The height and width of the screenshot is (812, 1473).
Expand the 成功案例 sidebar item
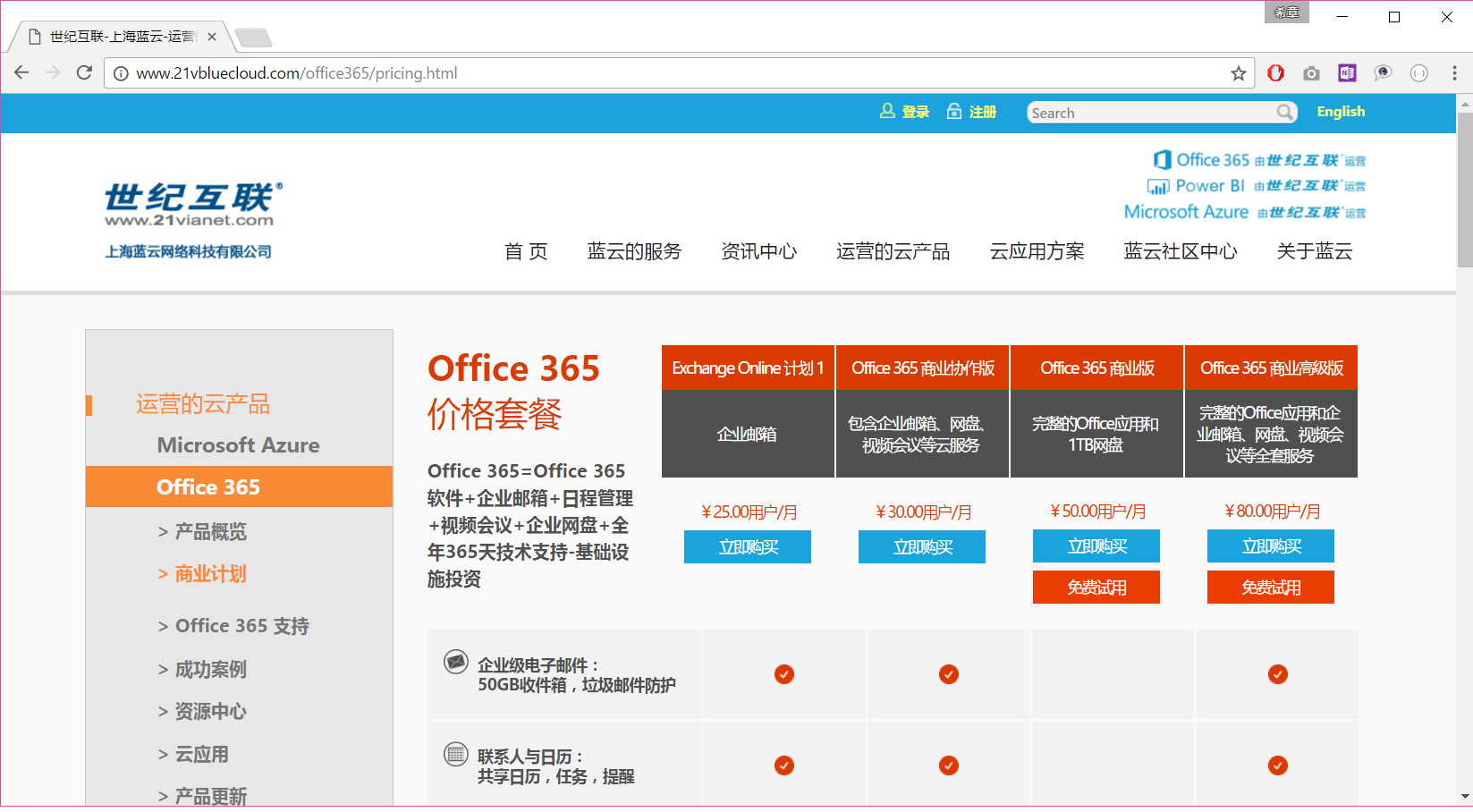point(202,669)
